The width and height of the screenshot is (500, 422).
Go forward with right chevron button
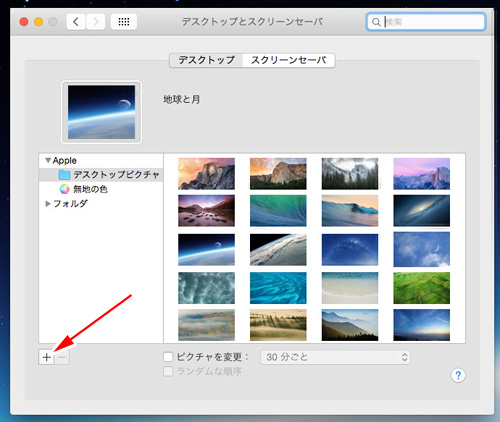96,22
